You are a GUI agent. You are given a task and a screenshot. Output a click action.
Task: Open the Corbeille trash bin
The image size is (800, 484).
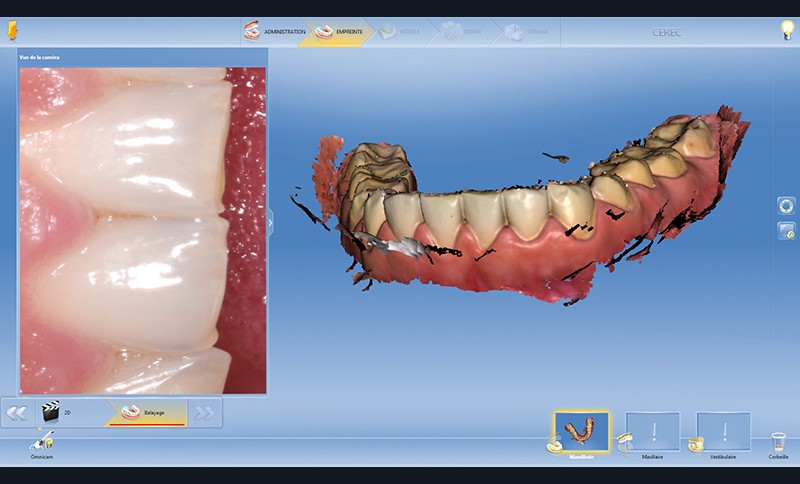778,441
